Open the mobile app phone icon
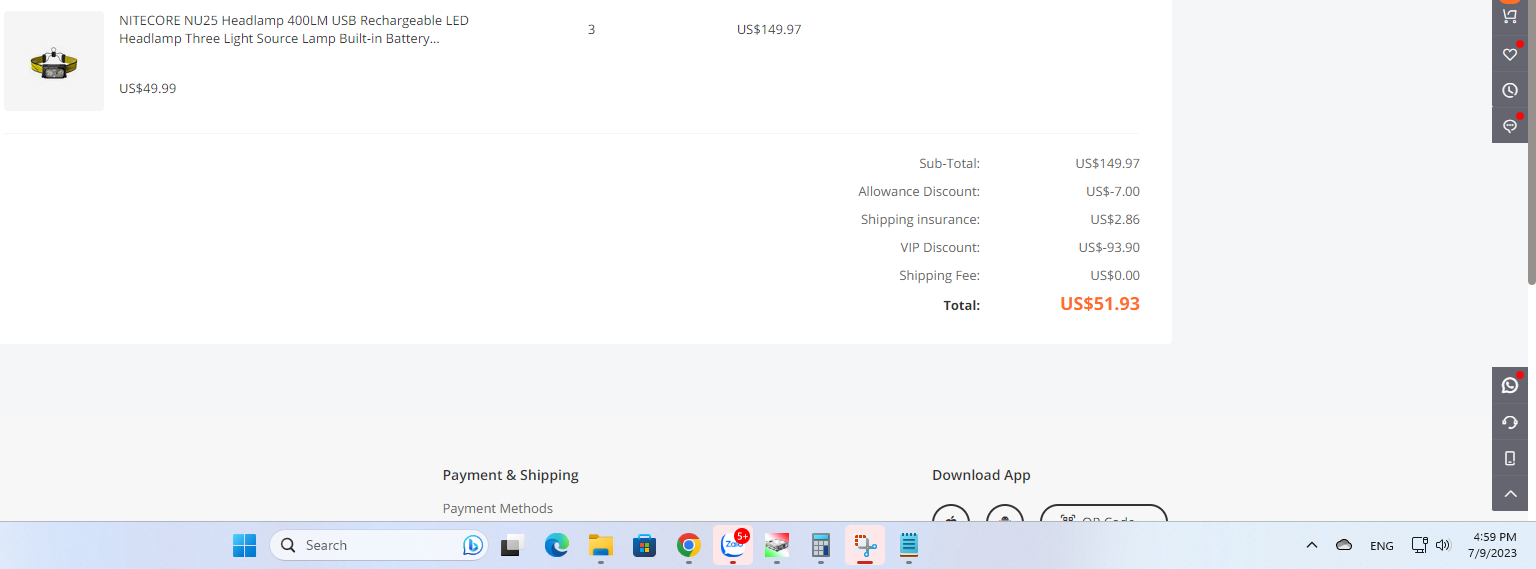 [1510, 458]
